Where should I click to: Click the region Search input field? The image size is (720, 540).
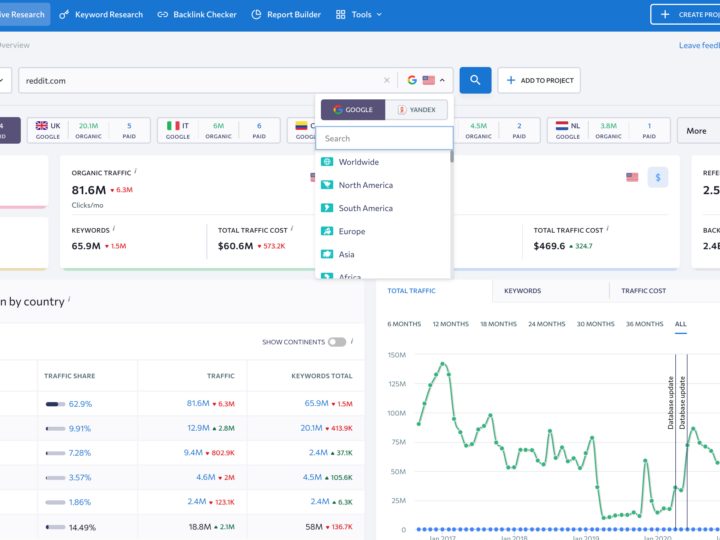click(x=384, y=138)
